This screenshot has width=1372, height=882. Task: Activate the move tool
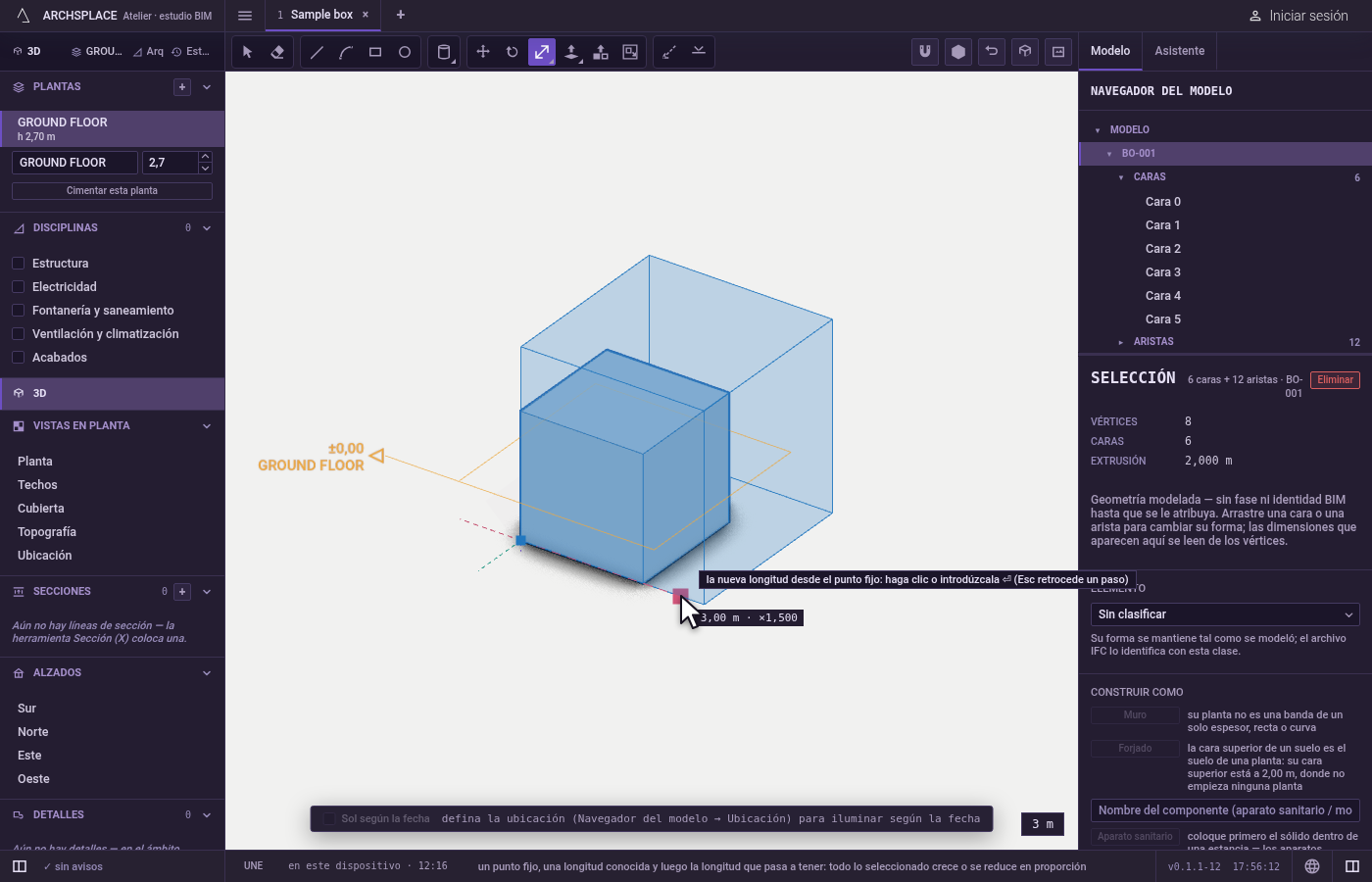coord(483,52)
